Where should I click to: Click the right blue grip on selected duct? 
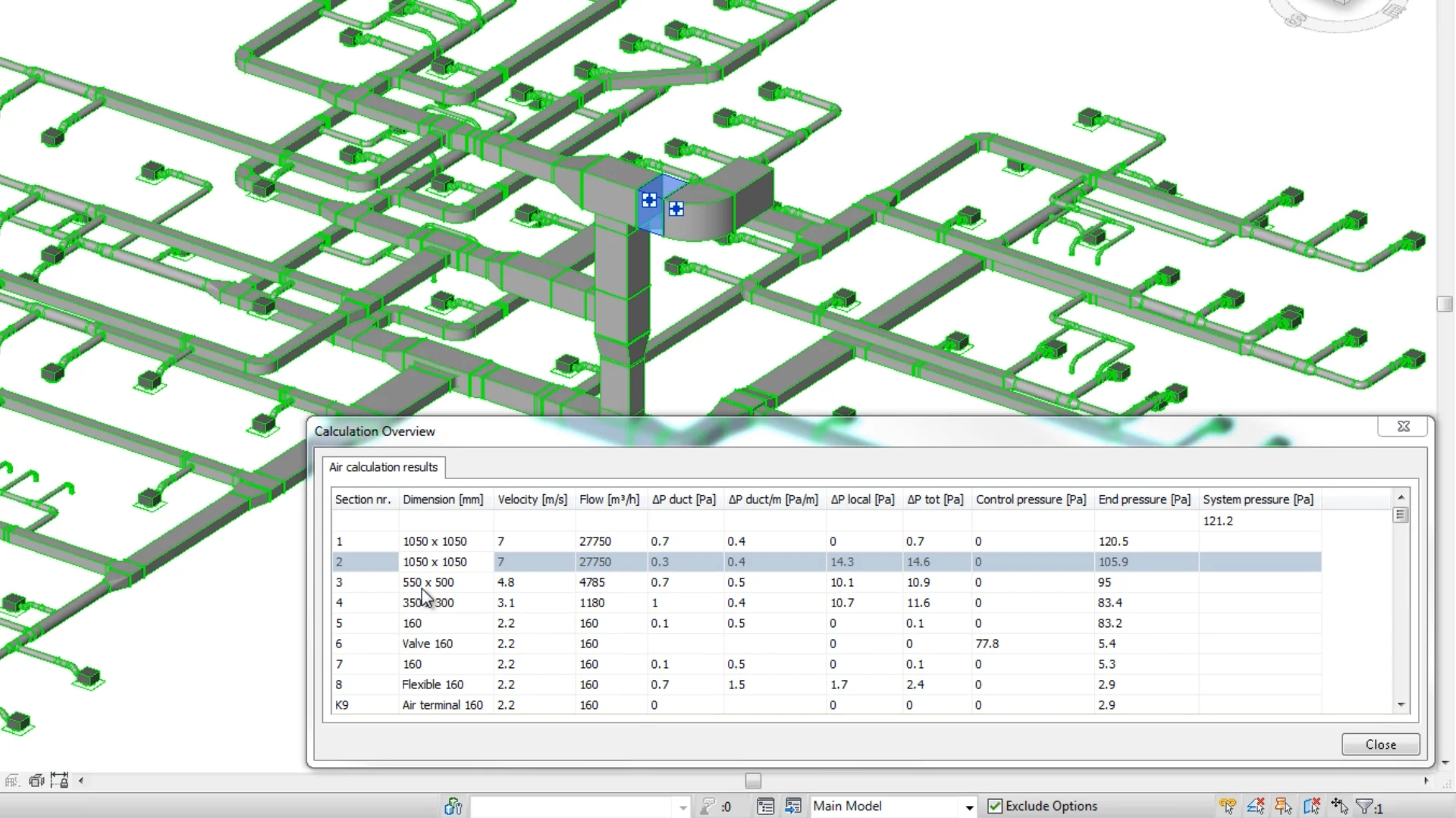(676, 208)
